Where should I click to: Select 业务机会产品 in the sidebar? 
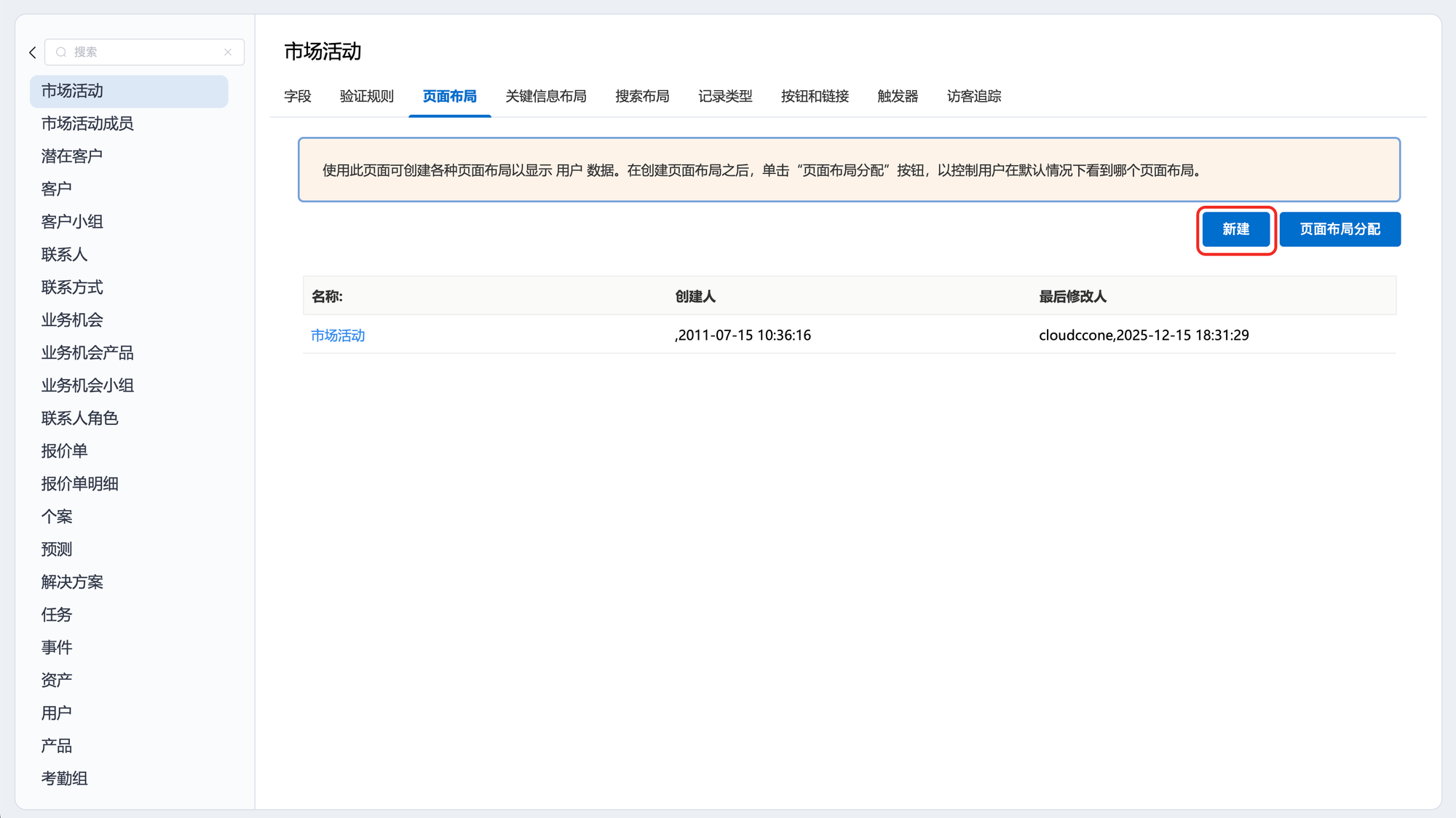tap(87, 353)
